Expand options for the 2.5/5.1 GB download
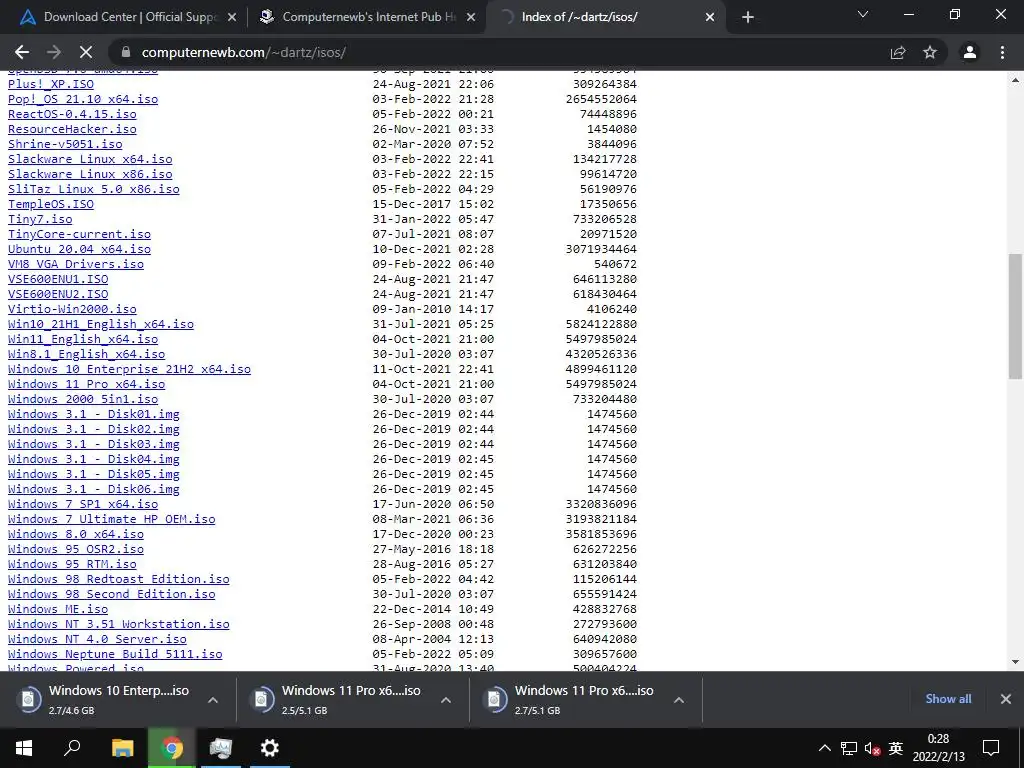 click(x=446, y=700)
